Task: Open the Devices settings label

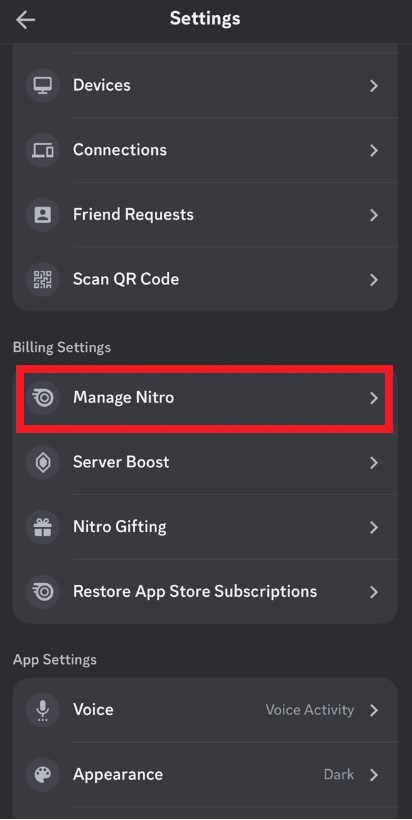Action: 101,85
